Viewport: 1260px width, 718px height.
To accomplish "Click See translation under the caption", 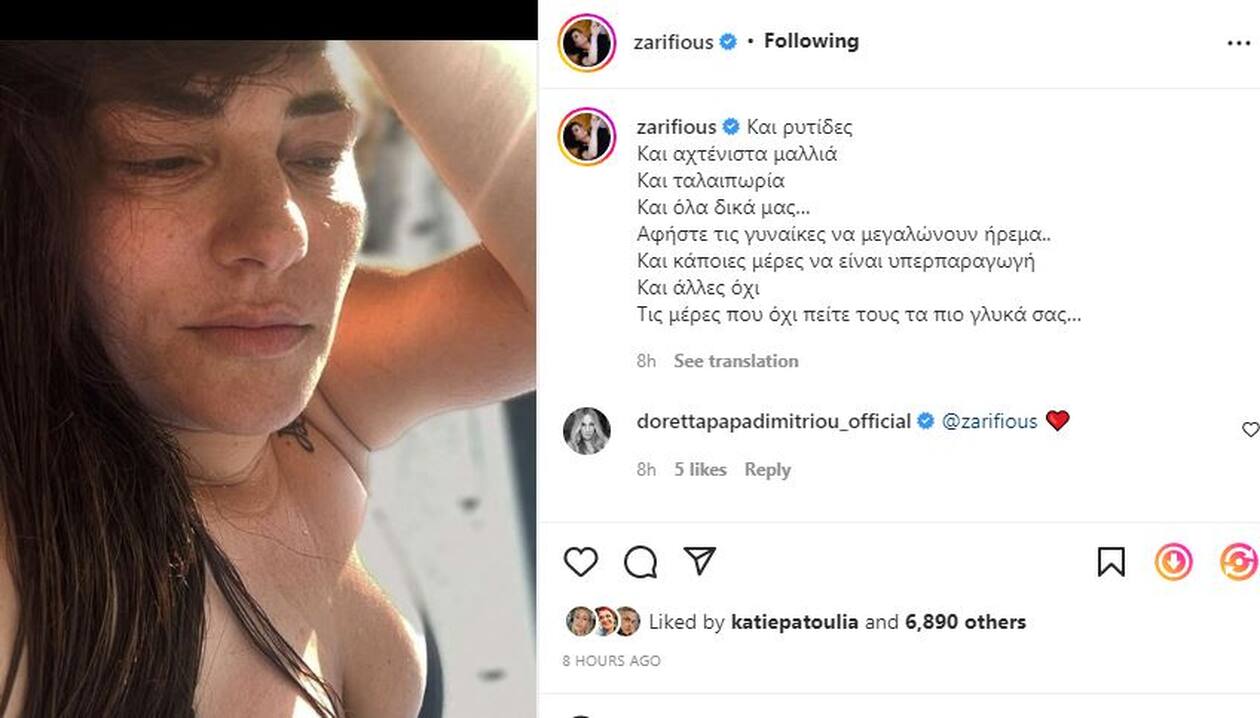I will [x=736, y=361].
